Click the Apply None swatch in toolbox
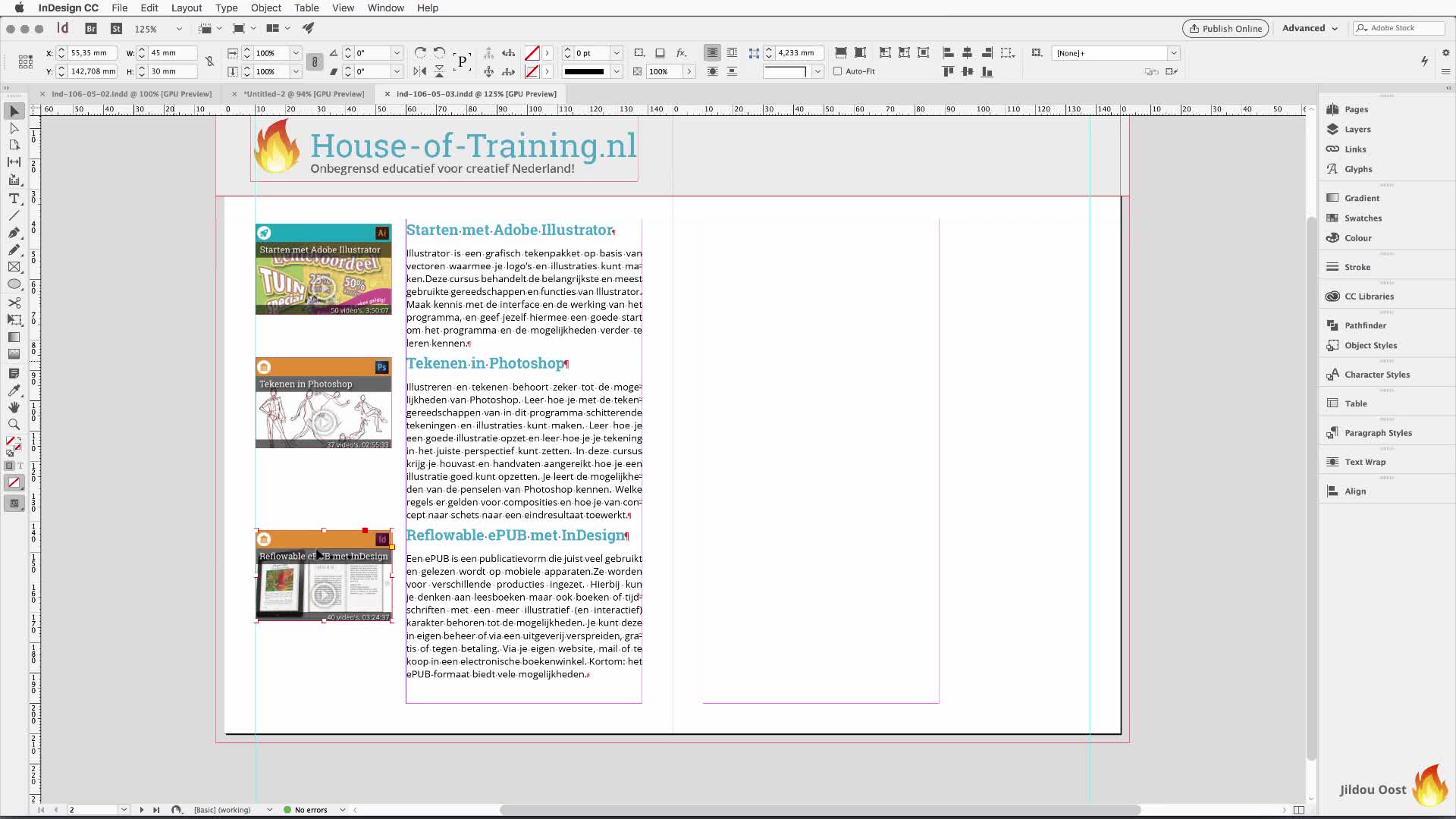The width and height of the screenshot is (1456, 819). [14, 483]
